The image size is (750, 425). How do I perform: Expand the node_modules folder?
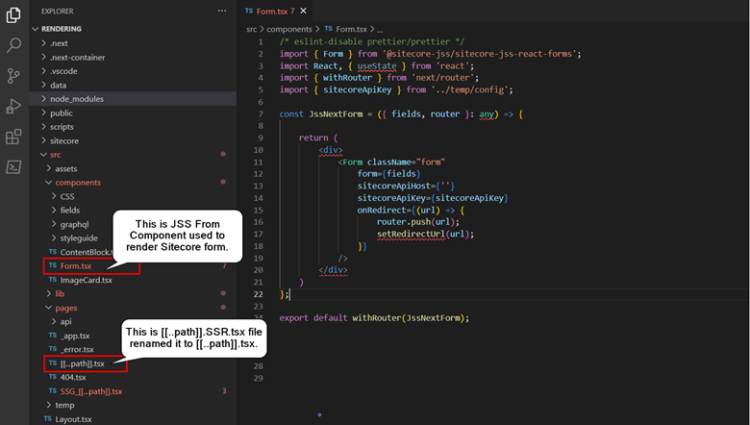coord(76,99)
